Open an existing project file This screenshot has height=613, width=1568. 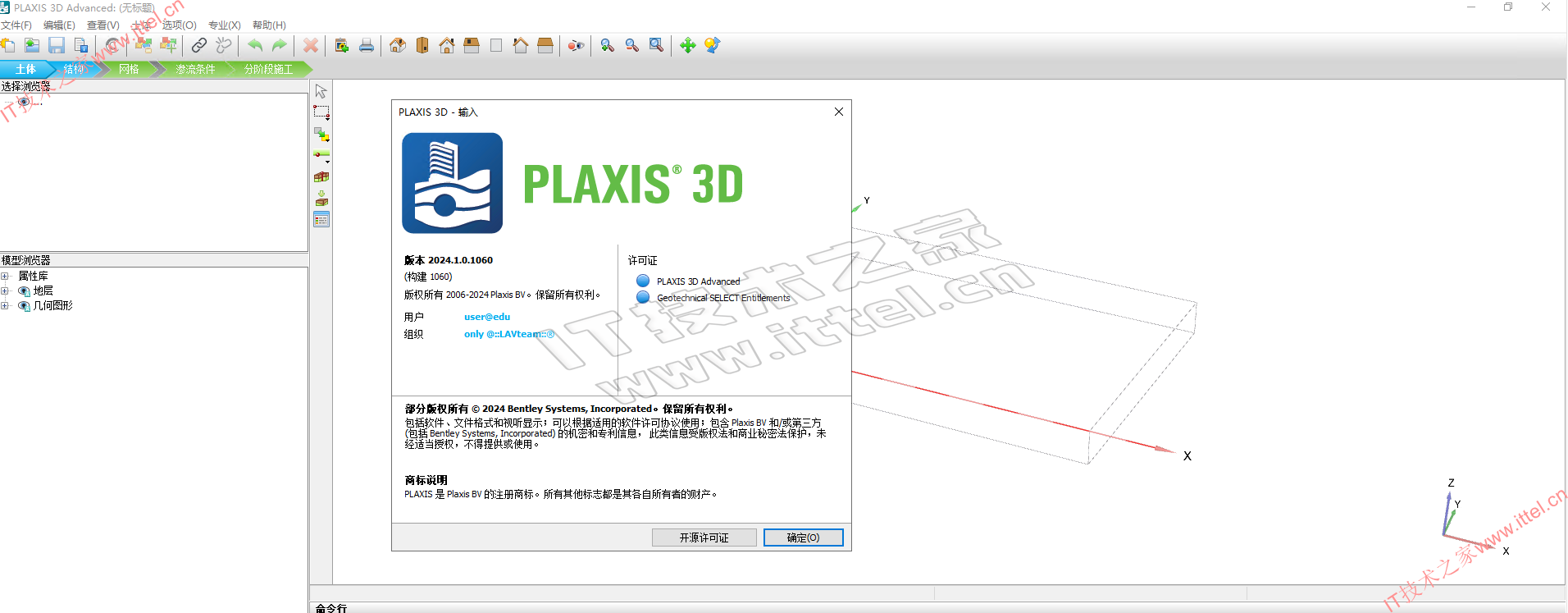tap(32, 45)
